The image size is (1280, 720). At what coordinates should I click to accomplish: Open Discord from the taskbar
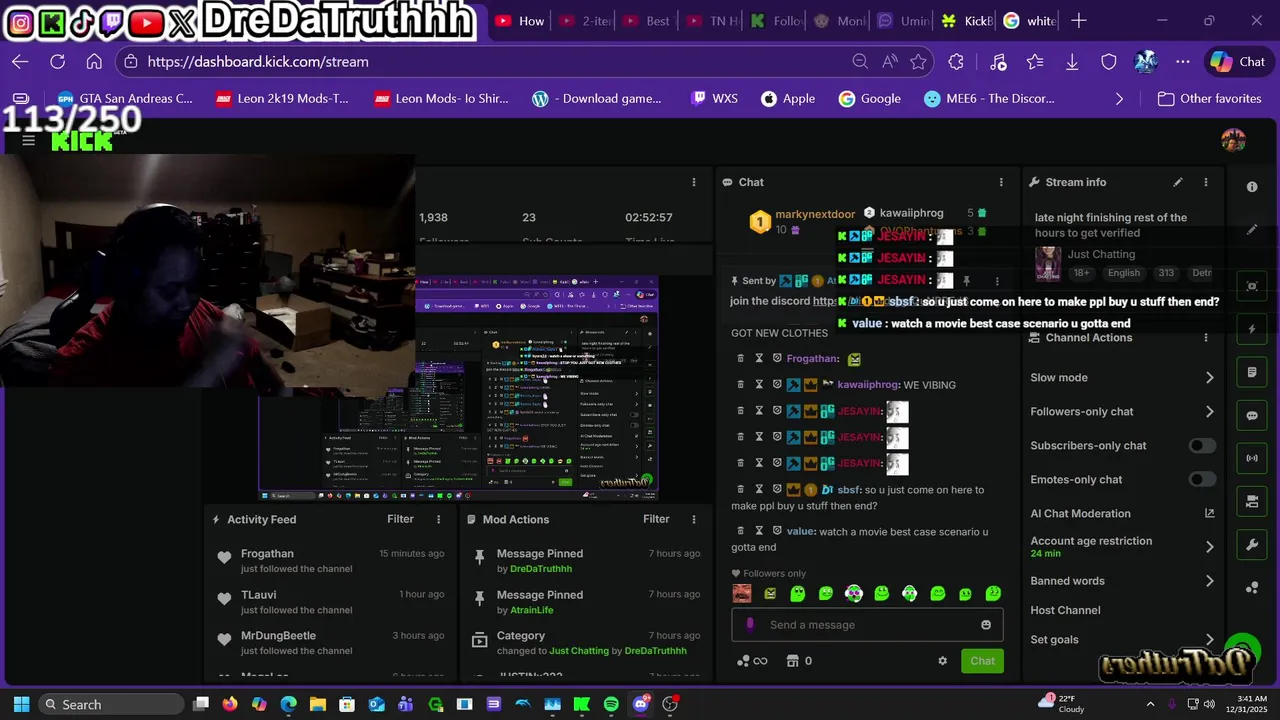click(x=641, y=705)
